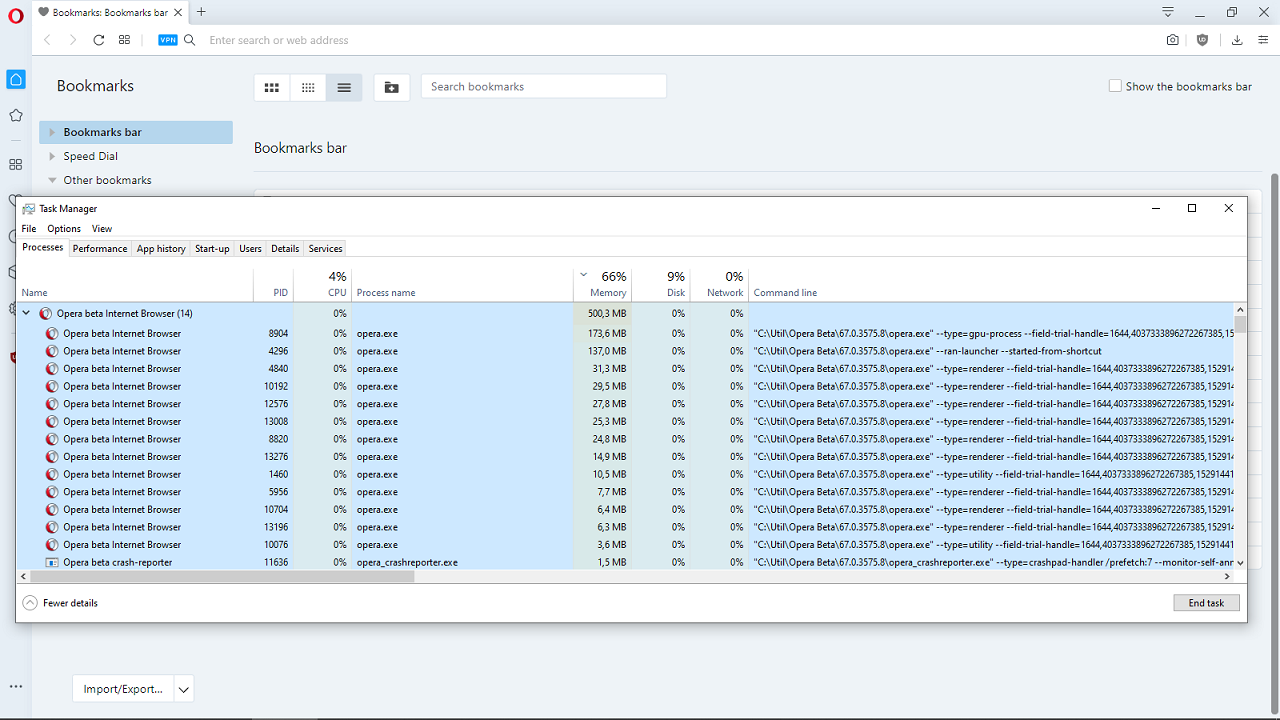Click the new bookmark folder icon
This screenshot has width=1280, height=720.
(392, 87)
